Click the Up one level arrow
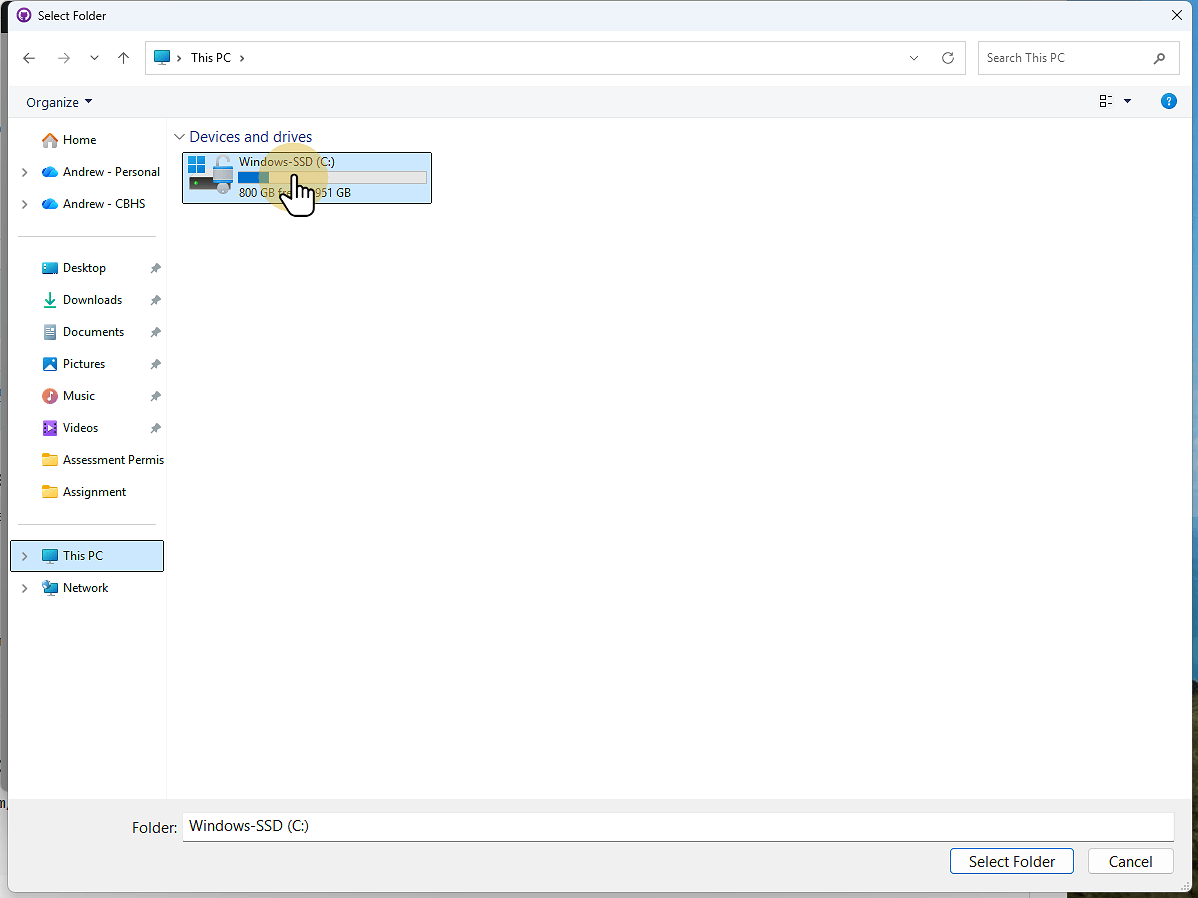This screenshot has width=1198, height=898. 124,58
